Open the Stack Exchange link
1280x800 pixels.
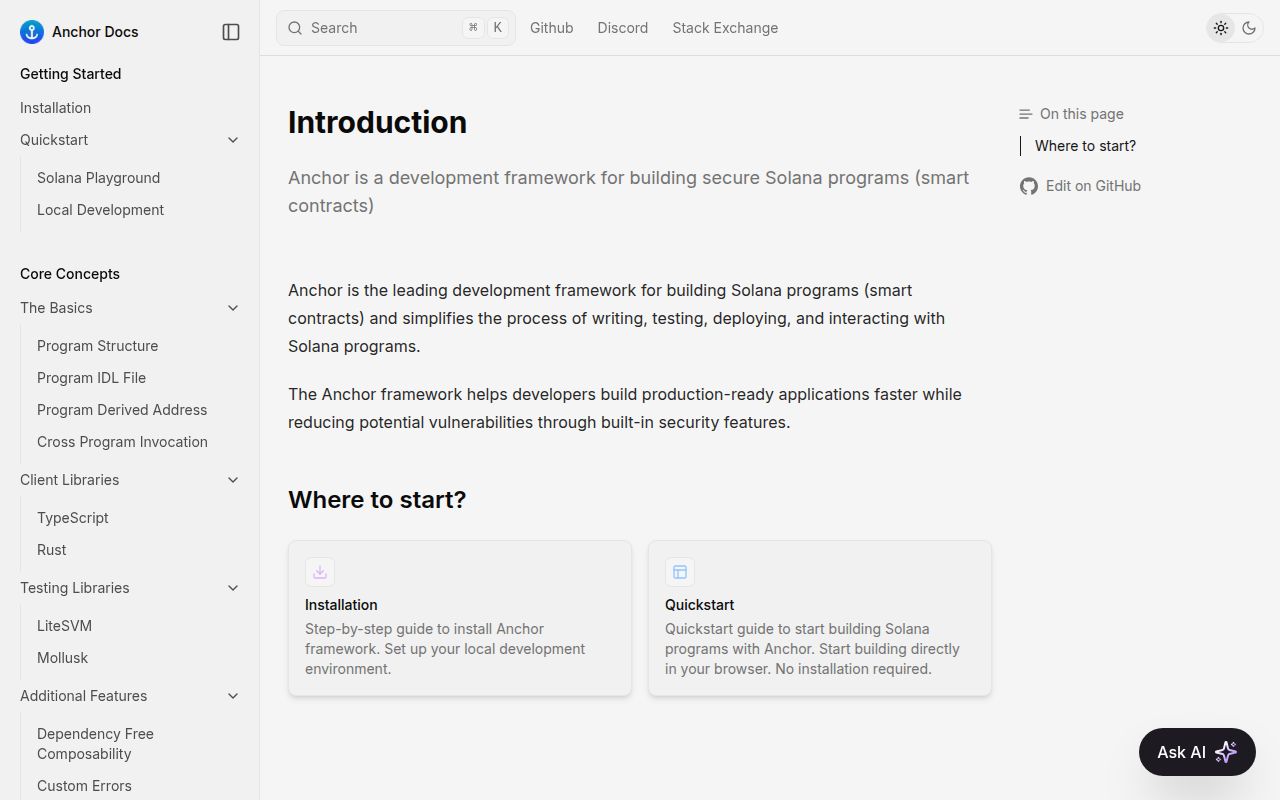point(725,28)
